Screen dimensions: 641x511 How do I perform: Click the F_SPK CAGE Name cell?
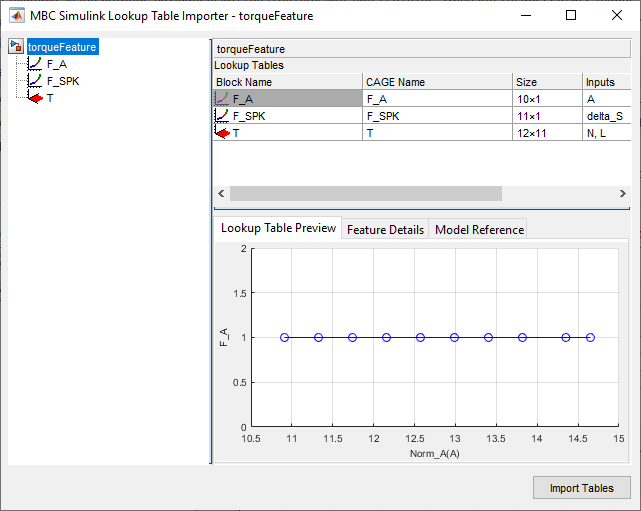coord(437,116)
